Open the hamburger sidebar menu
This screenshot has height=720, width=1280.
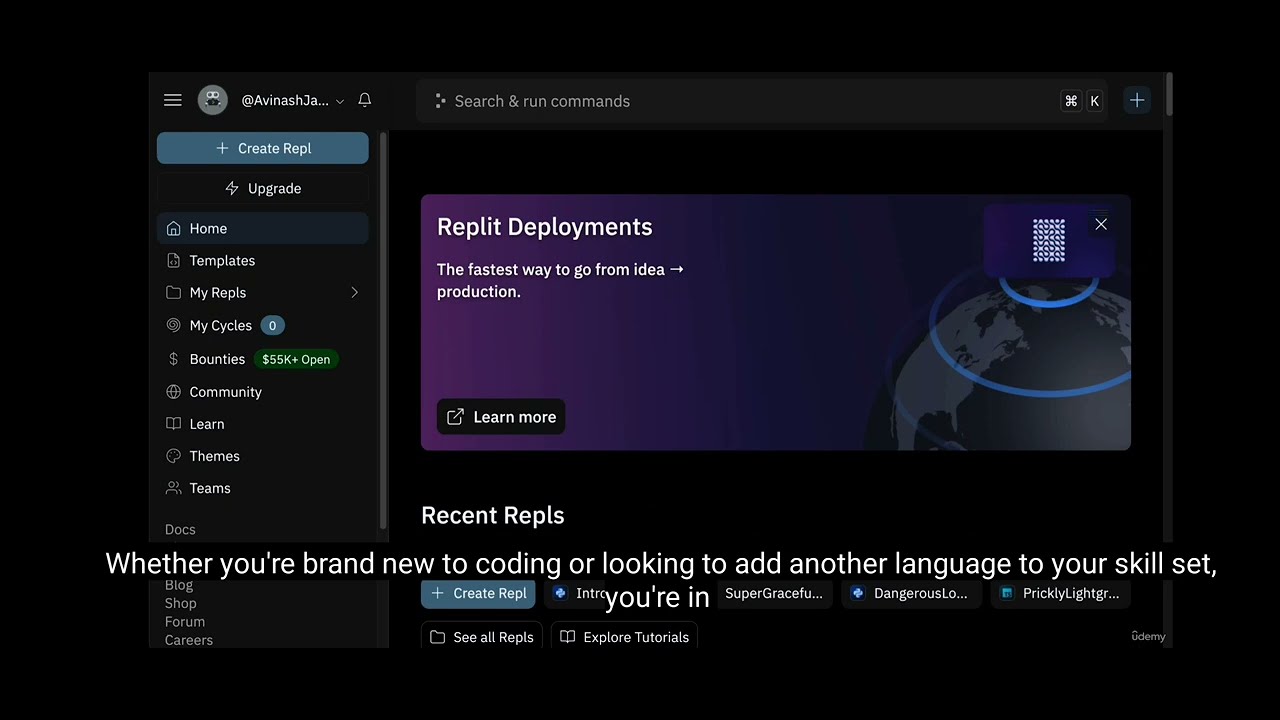click(x=173, y=100)
